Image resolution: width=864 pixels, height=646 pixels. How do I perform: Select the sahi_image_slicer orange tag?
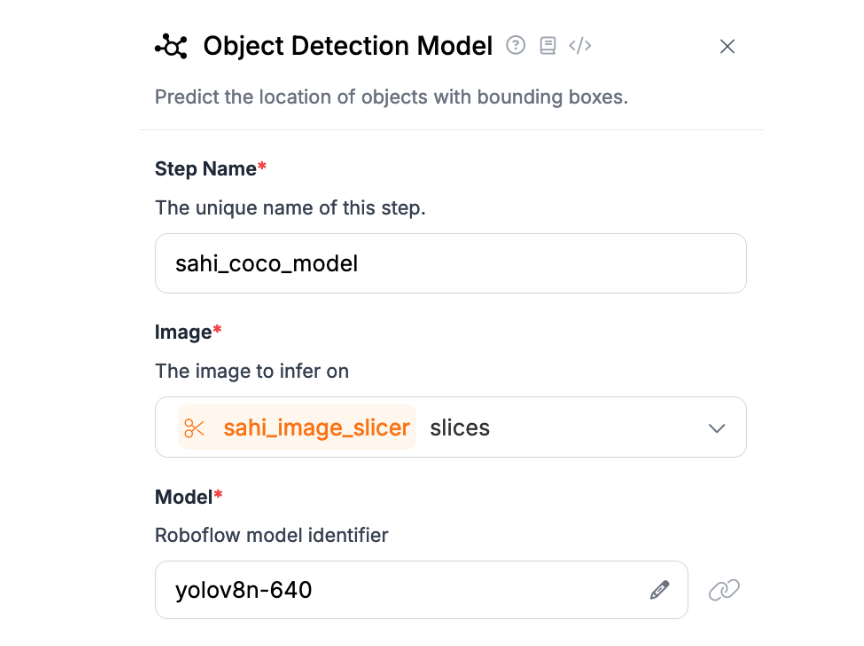point(316,428)
